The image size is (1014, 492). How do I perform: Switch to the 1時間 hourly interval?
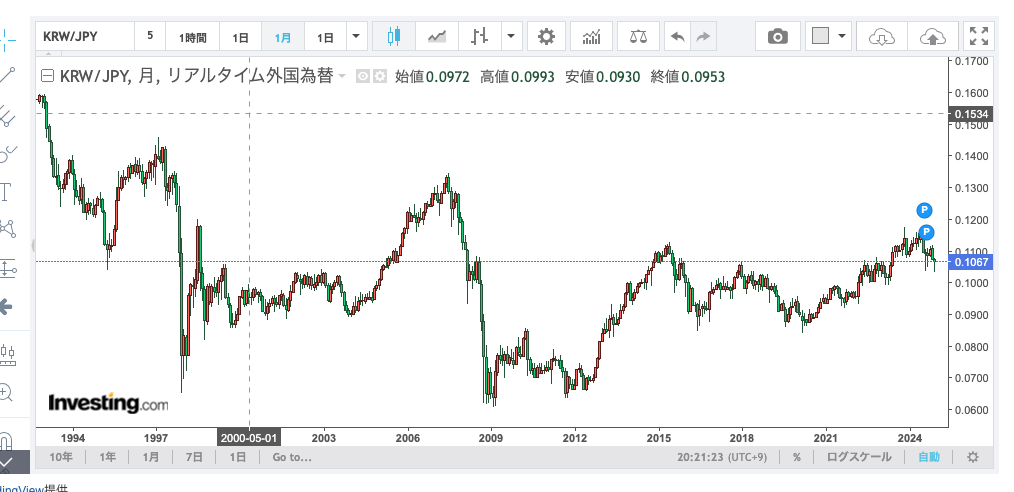pos(193,37)
